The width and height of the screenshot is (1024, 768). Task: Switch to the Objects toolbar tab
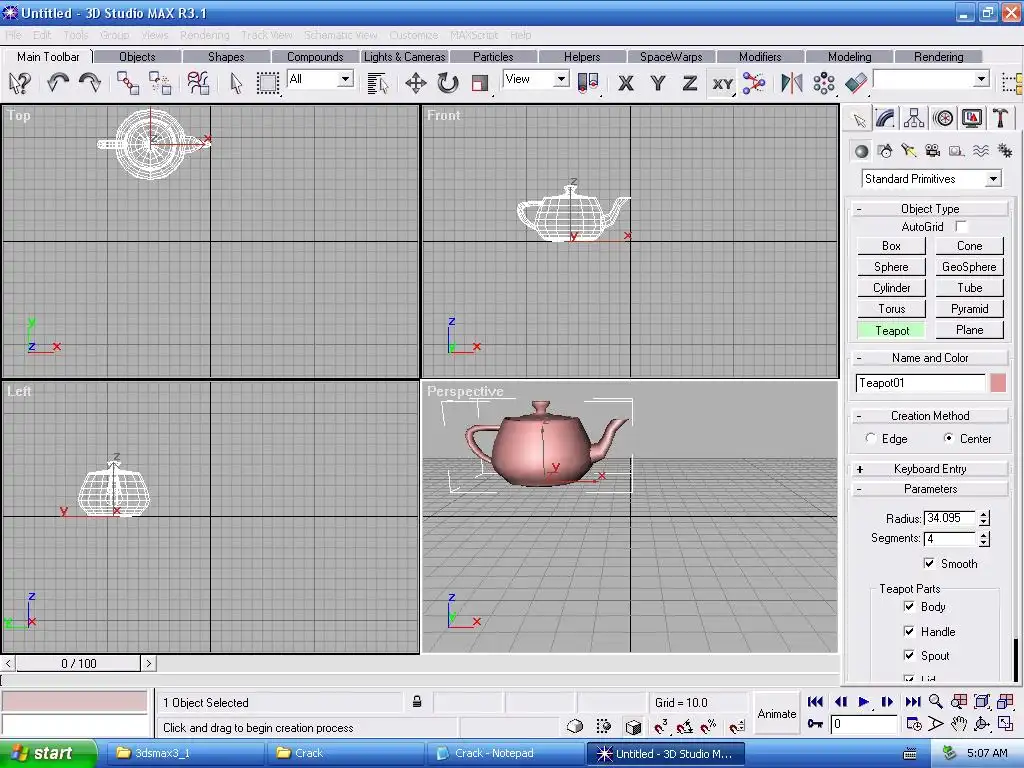point(137,57)
